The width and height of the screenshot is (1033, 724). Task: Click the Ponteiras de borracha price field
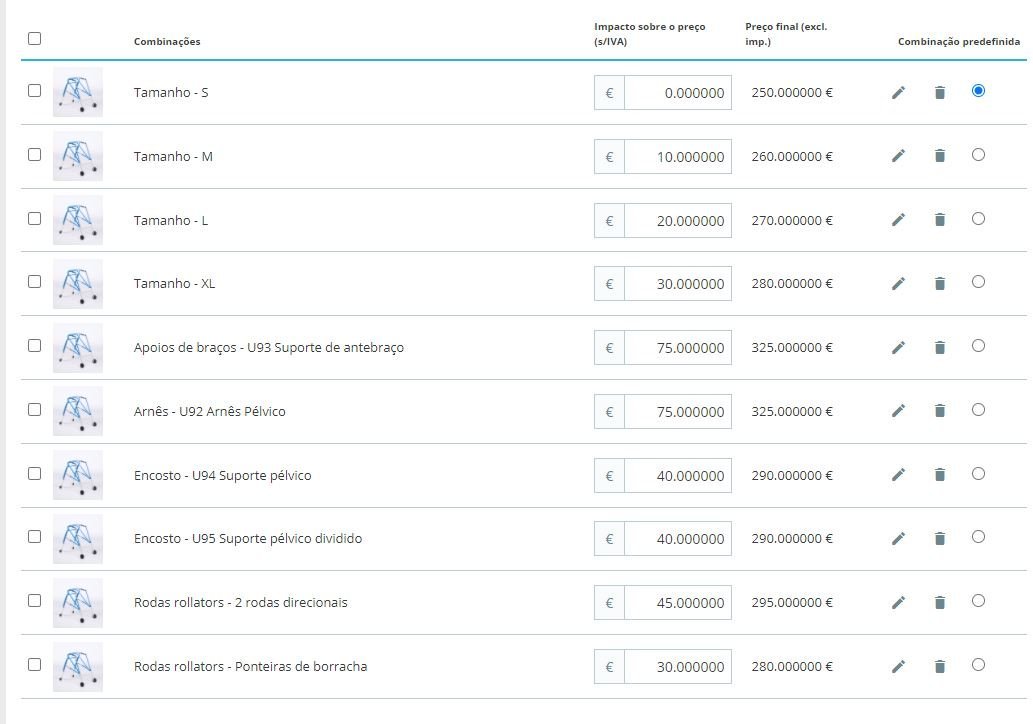[678, 667]
